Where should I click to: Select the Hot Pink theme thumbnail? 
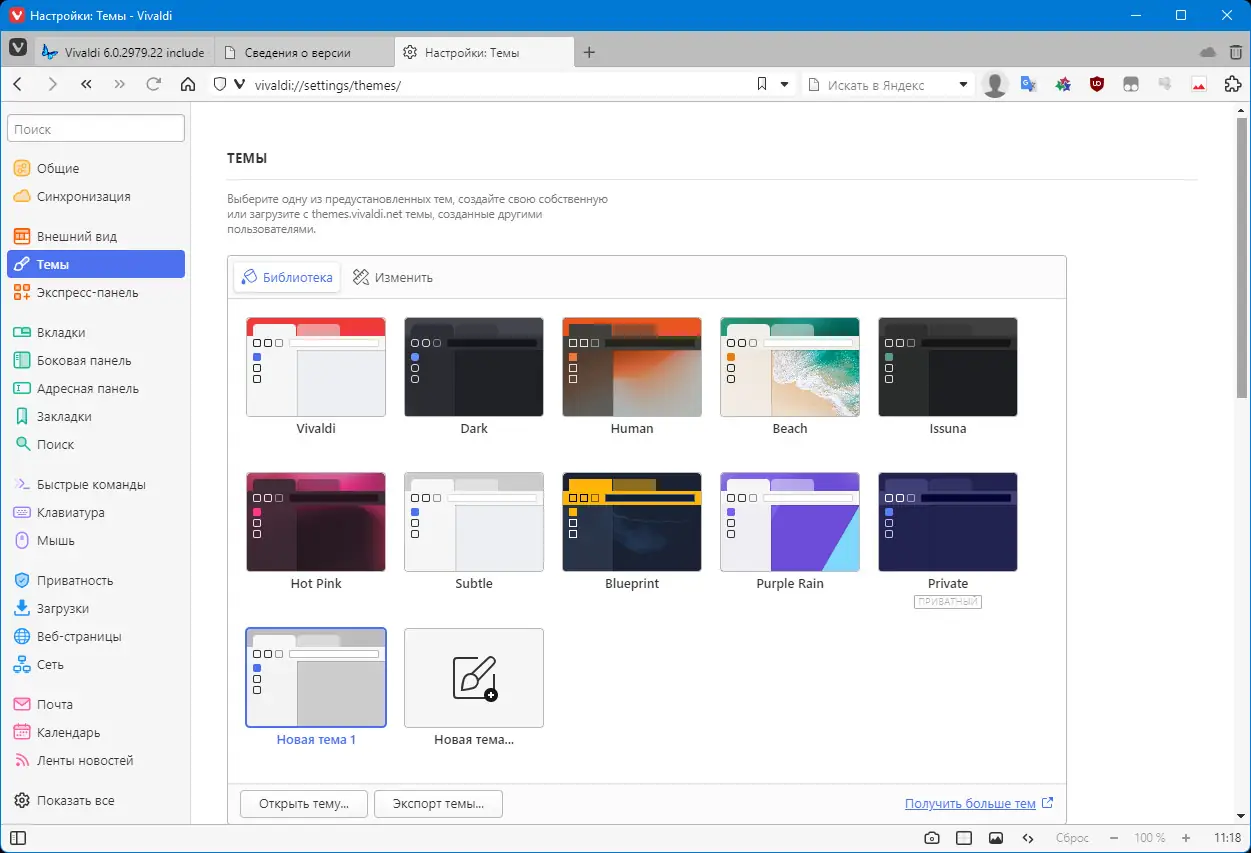click(316, 522)
